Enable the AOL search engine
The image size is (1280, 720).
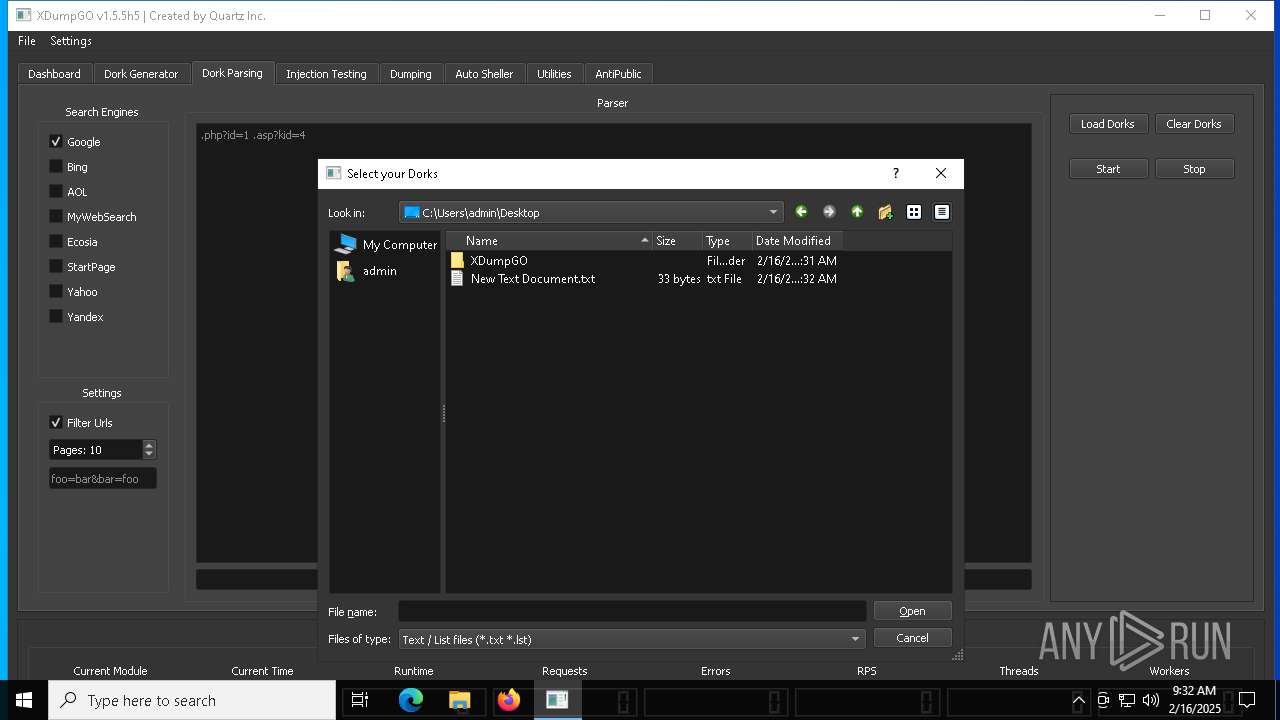[x=56, y=192]
